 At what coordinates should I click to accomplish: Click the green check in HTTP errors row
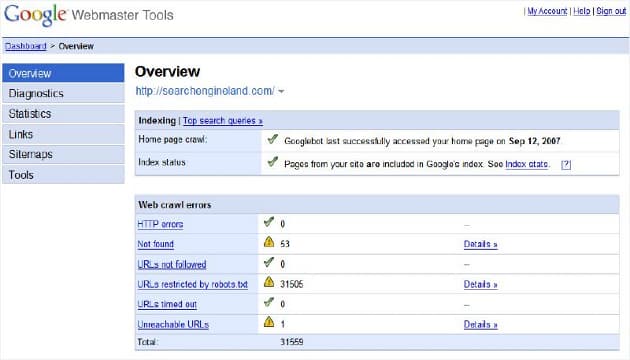(269, 222)
